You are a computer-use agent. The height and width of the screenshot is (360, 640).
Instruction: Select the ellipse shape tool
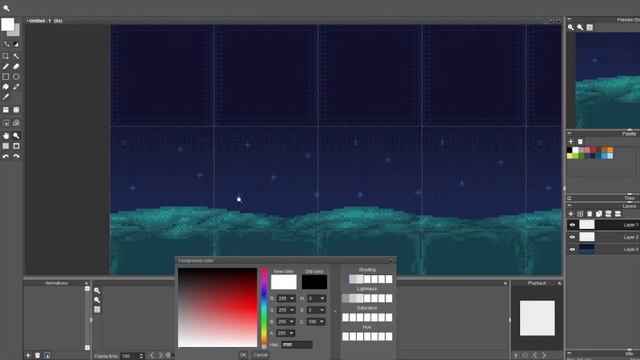coord(16,77)
